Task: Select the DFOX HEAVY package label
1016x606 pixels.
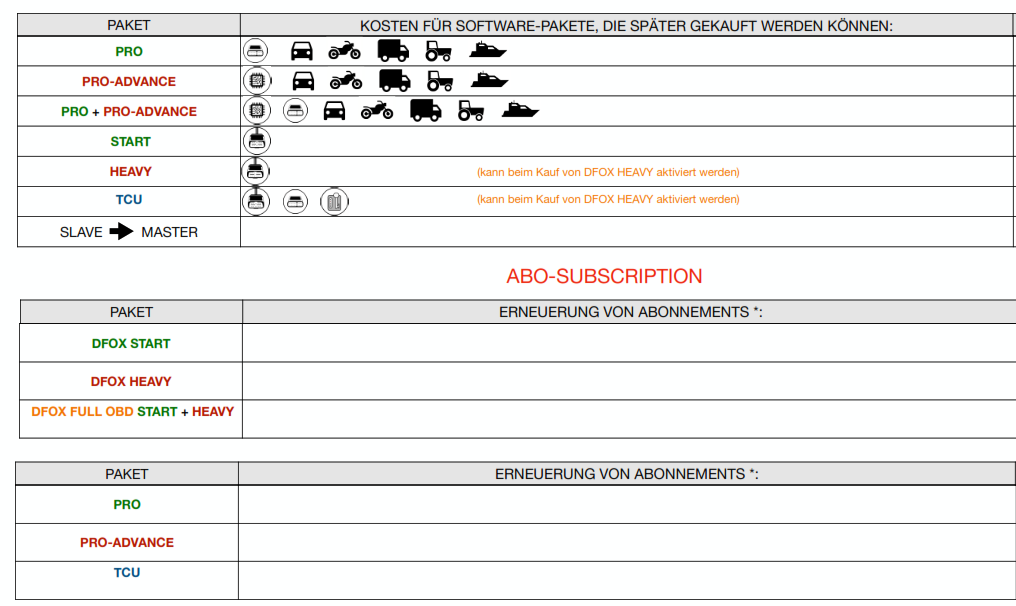Action: point(131,381)
